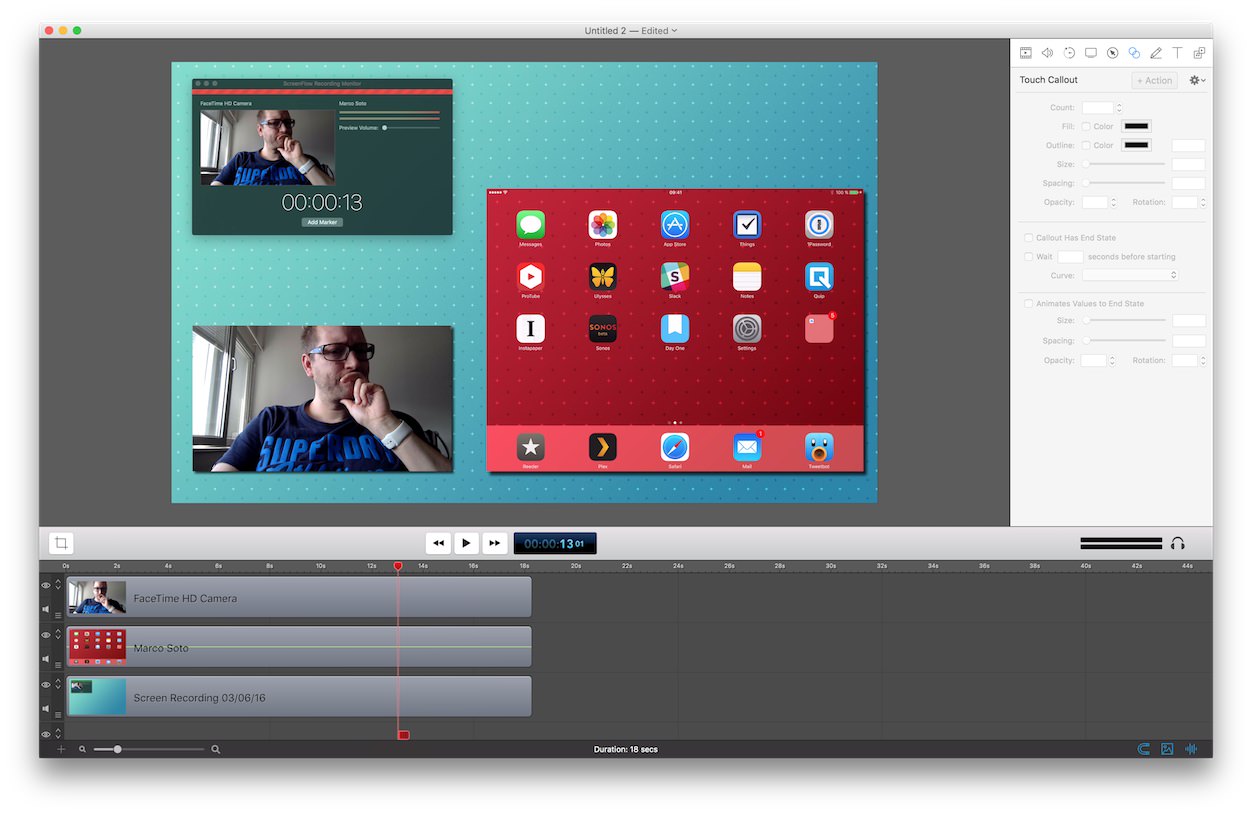Mute the FaceTime HD Camera track audio
The height and width of the screenshot is (814, 1252).
(x=46, y=609)
